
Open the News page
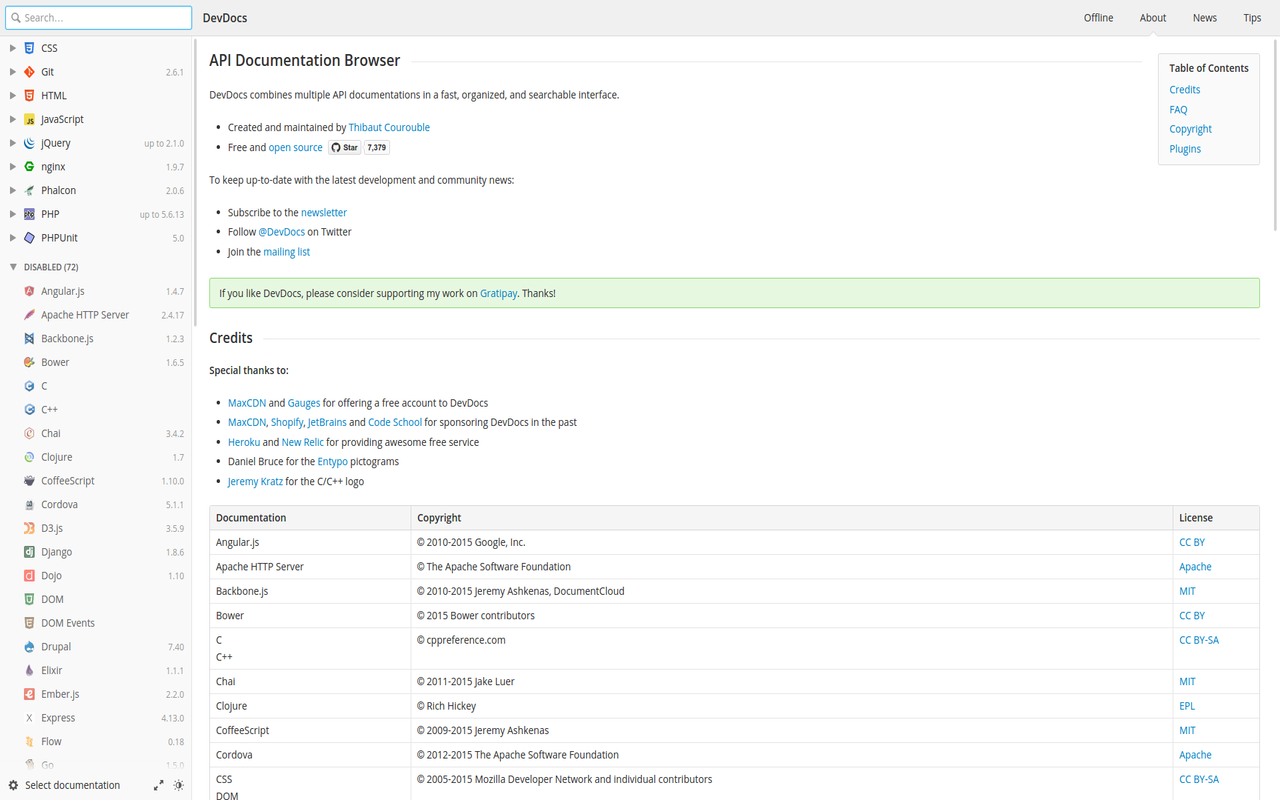pyautogui.click(x=1205, y=18)
